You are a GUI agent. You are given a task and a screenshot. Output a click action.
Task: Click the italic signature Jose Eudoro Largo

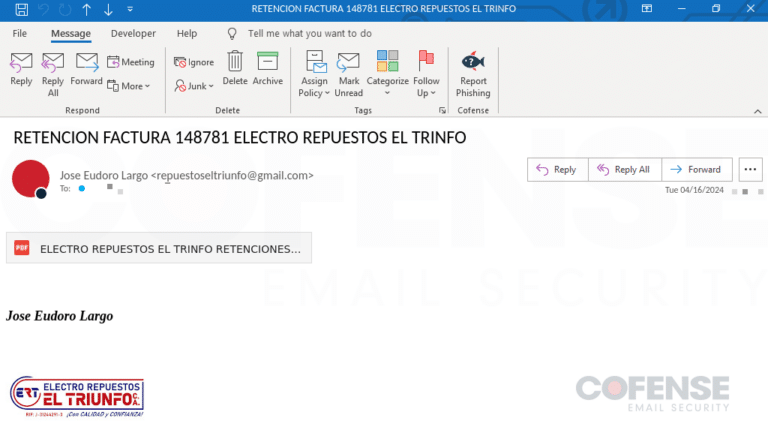(x=59, y=316)
